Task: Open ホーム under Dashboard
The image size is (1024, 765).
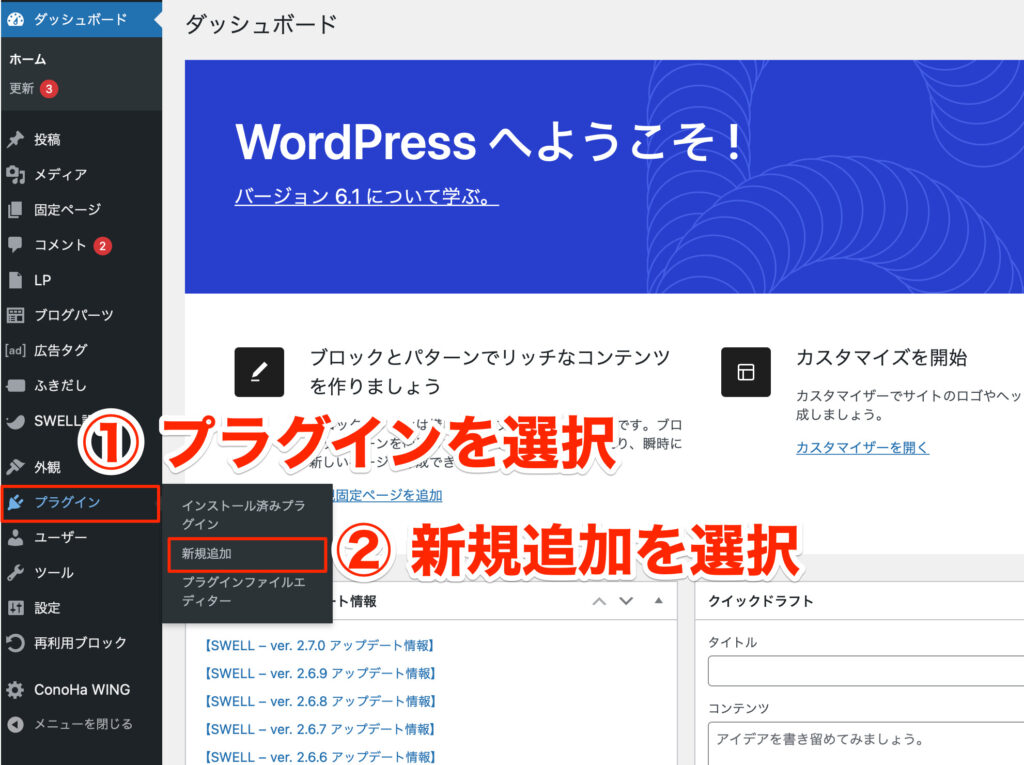Action: [27, 59]
